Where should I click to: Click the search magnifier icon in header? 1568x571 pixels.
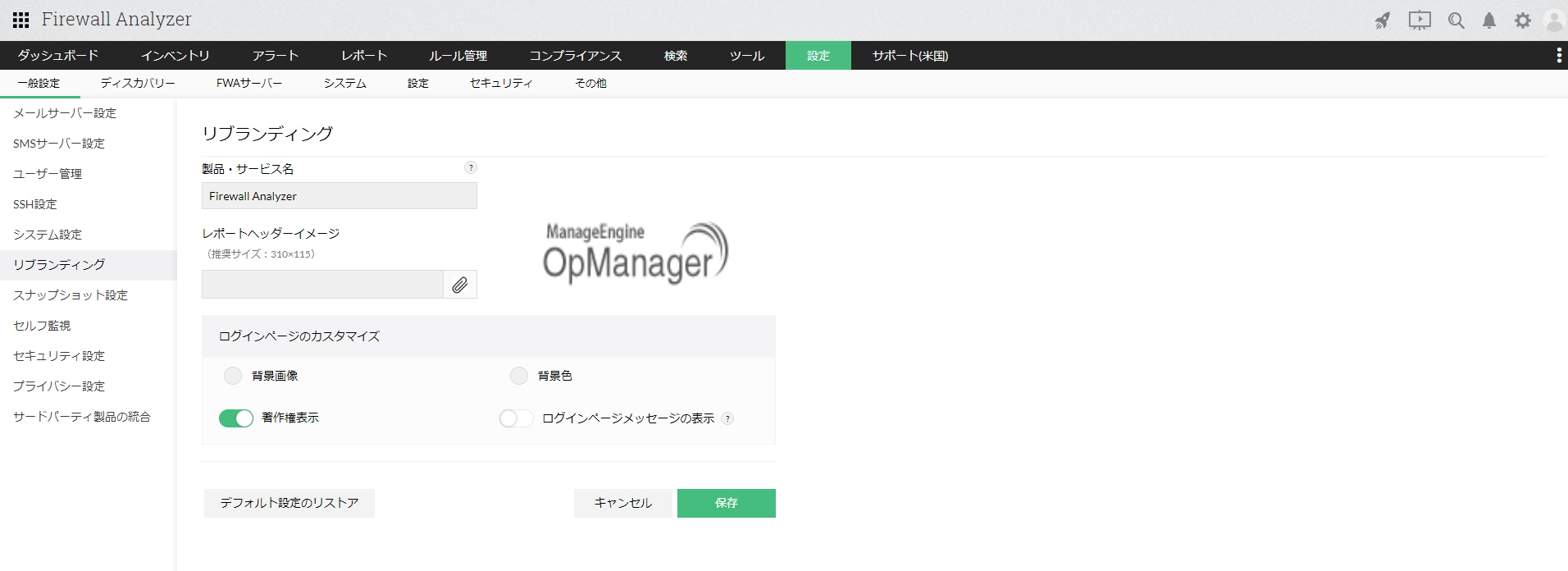coord(1456,21)
